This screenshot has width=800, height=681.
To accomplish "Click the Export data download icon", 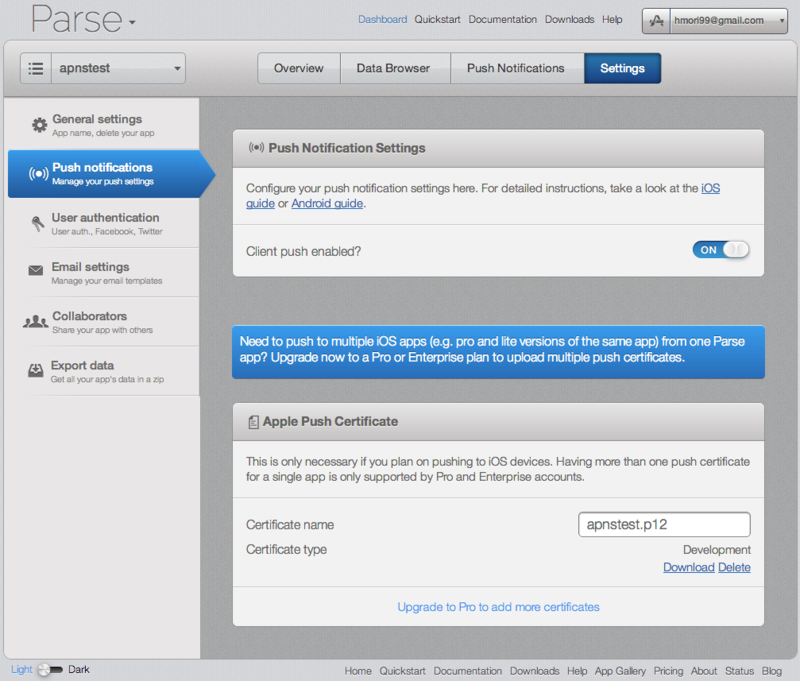I will (x=36, y=371).
